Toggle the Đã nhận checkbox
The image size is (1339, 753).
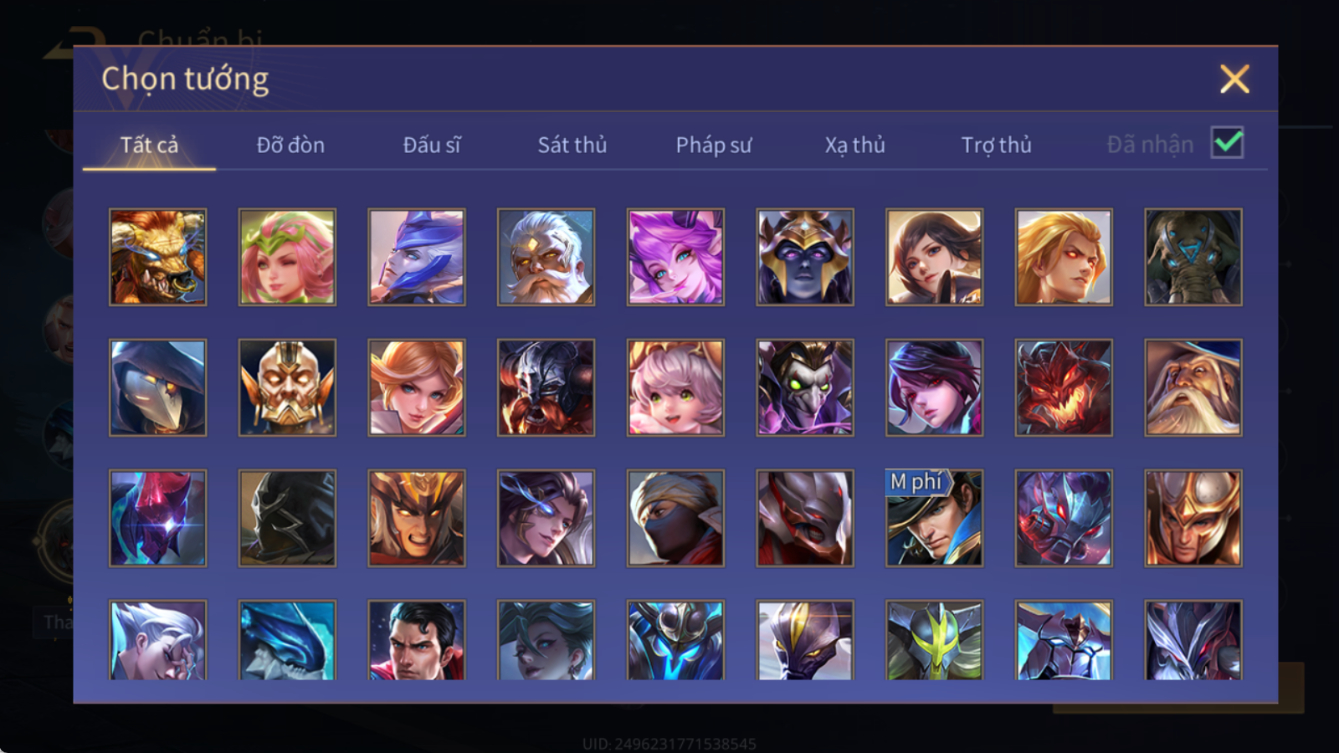tap(1227, 143)
